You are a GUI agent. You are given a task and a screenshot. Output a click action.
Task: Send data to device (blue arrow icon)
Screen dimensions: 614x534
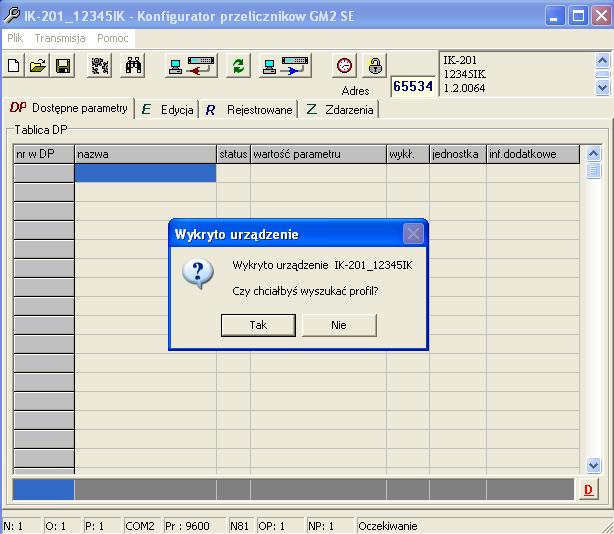pos(285,65)
